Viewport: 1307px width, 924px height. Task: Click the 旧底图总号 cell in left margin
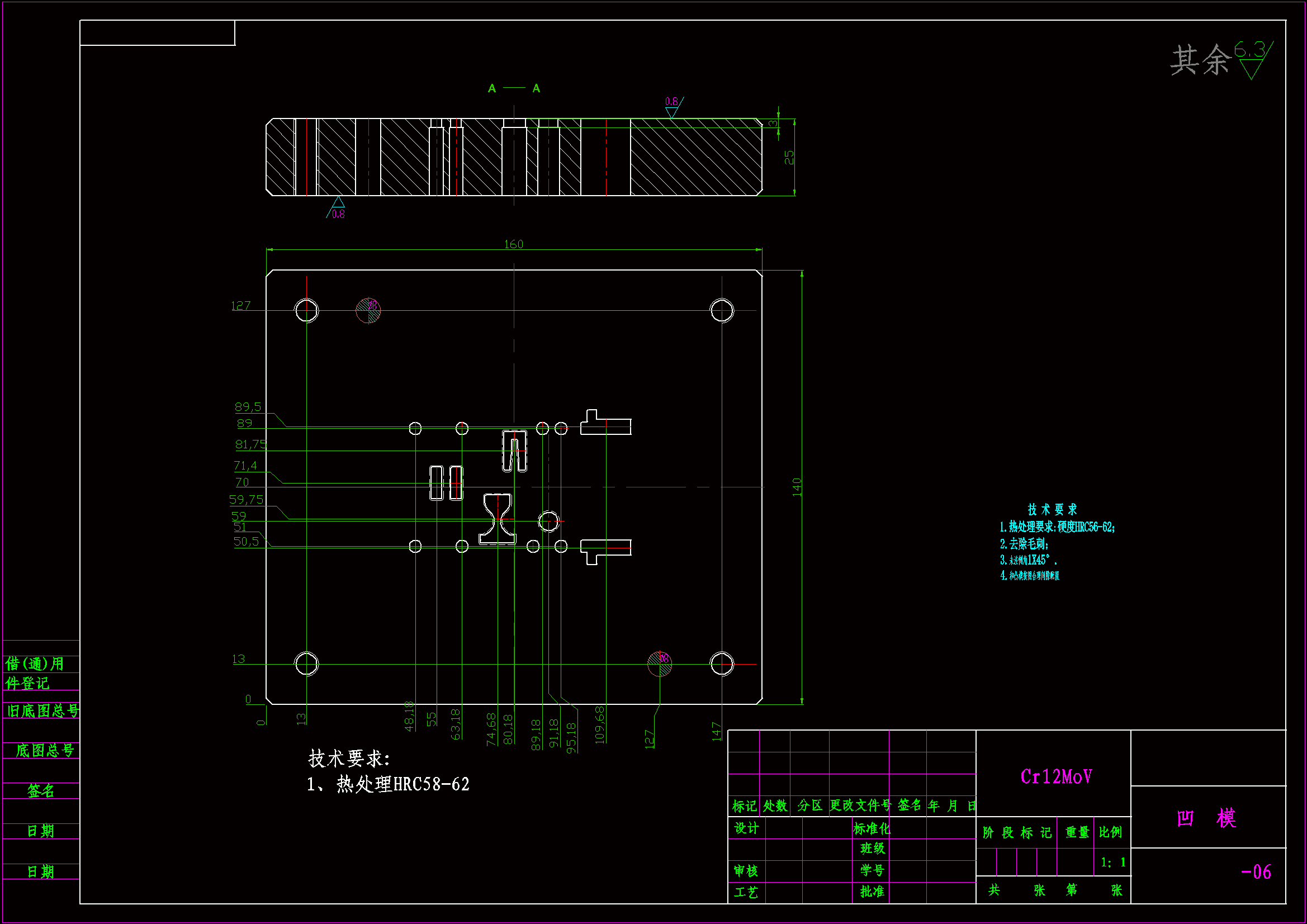[42, 710]
